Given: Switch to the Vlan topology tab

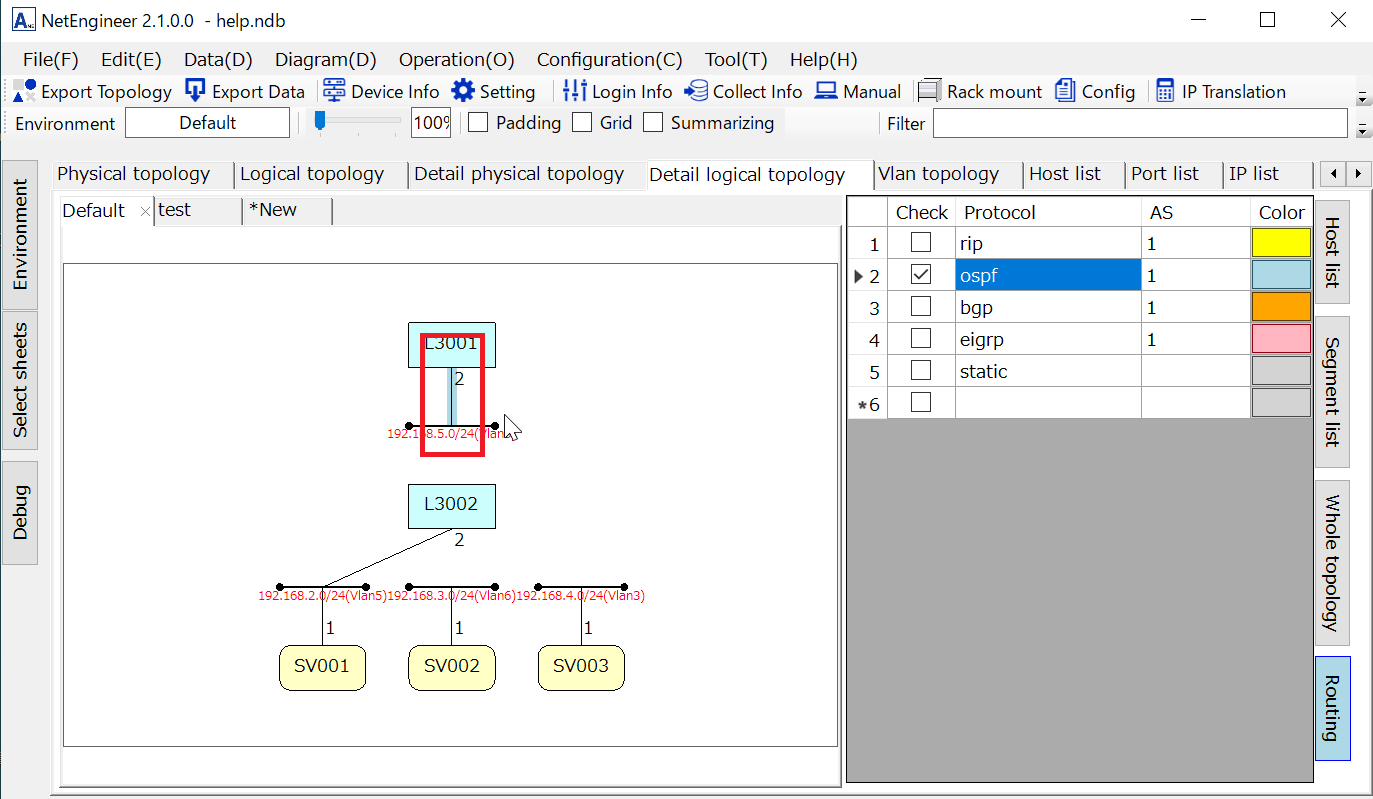Looking at the screenshot, I should point(938,174).
